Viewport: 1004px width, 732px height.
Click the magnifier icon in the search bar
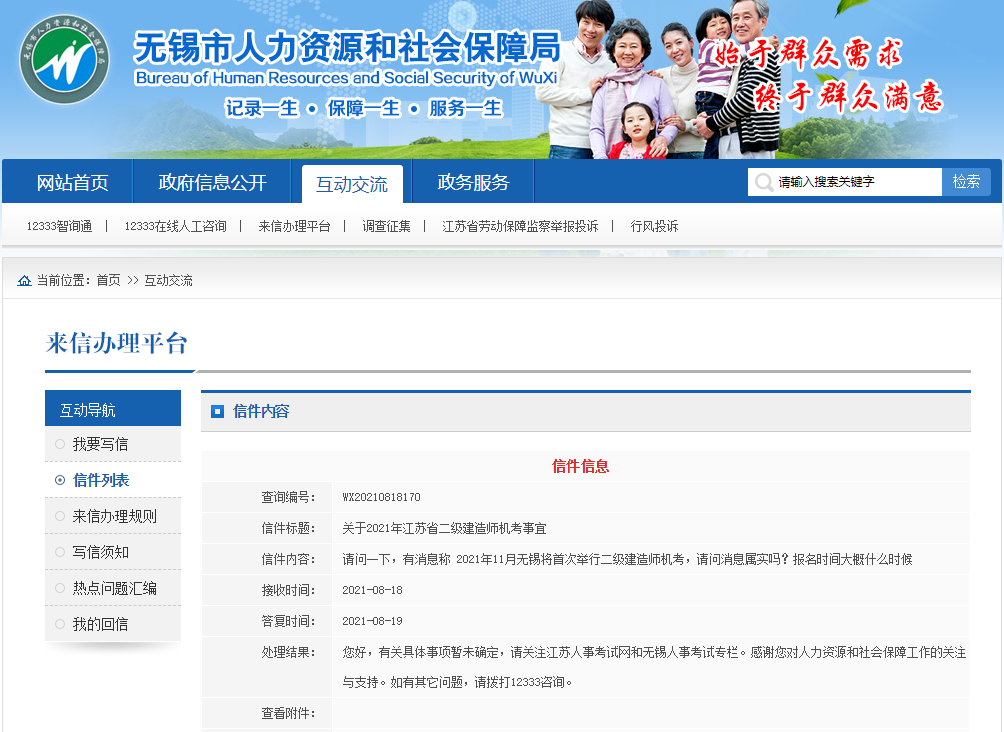pyautogui.click(x=764, y=182)
